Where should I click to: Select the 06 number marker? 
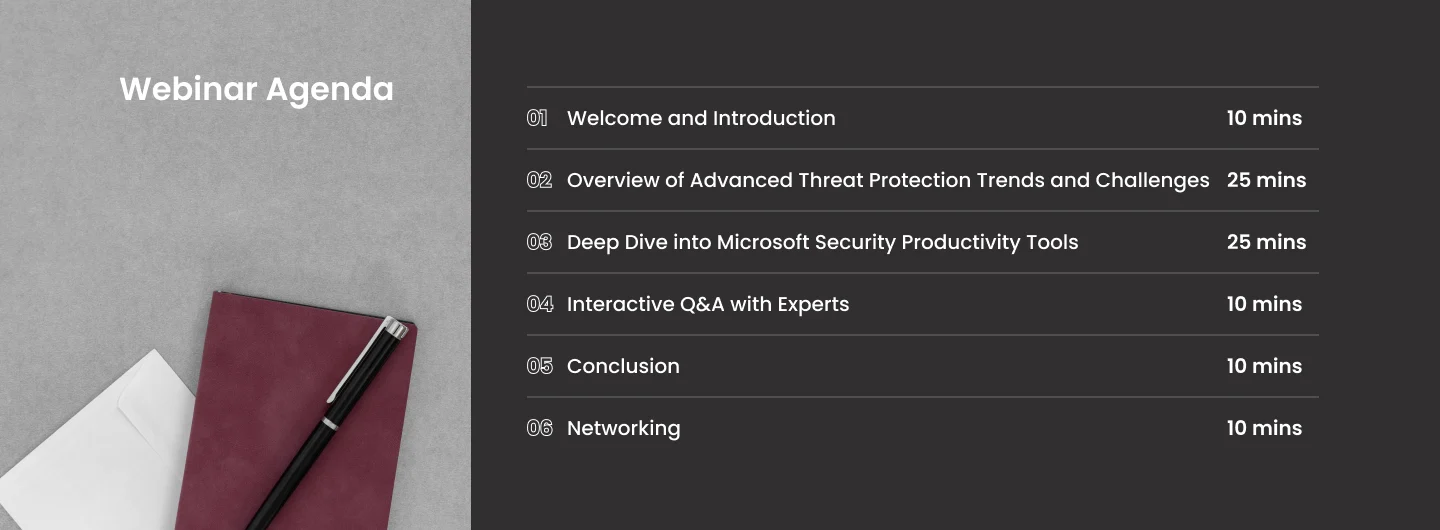539,428
